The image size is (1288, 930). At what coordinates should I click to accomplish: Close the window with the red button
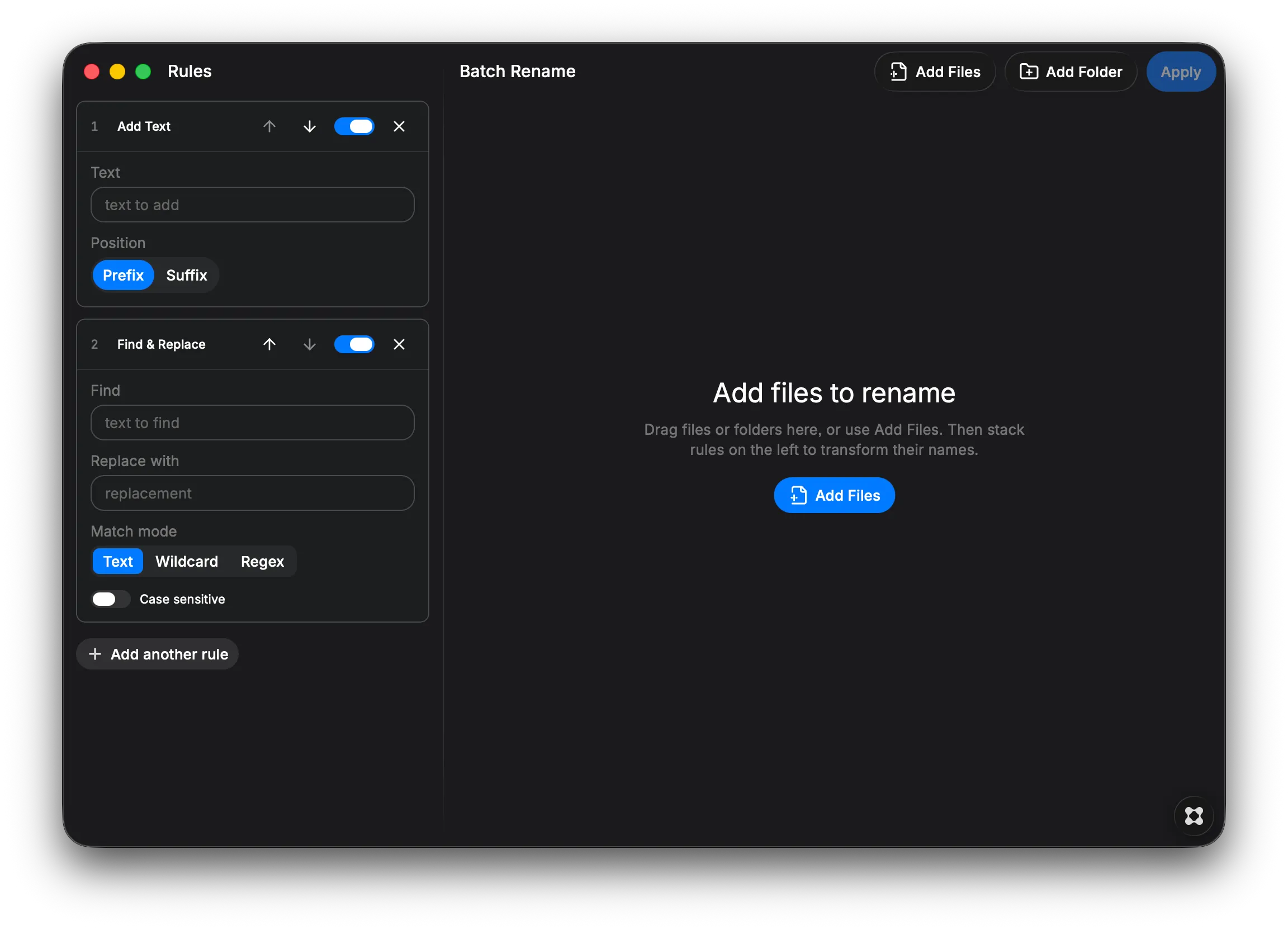click(92, 72)
